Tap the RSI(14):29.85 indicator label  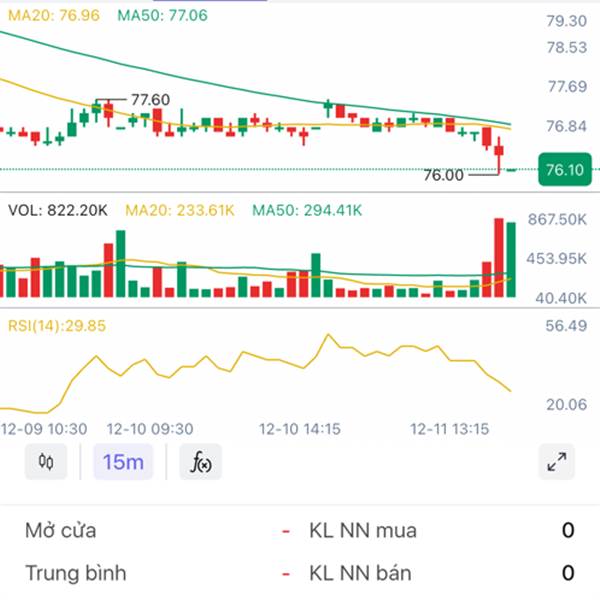57,326
